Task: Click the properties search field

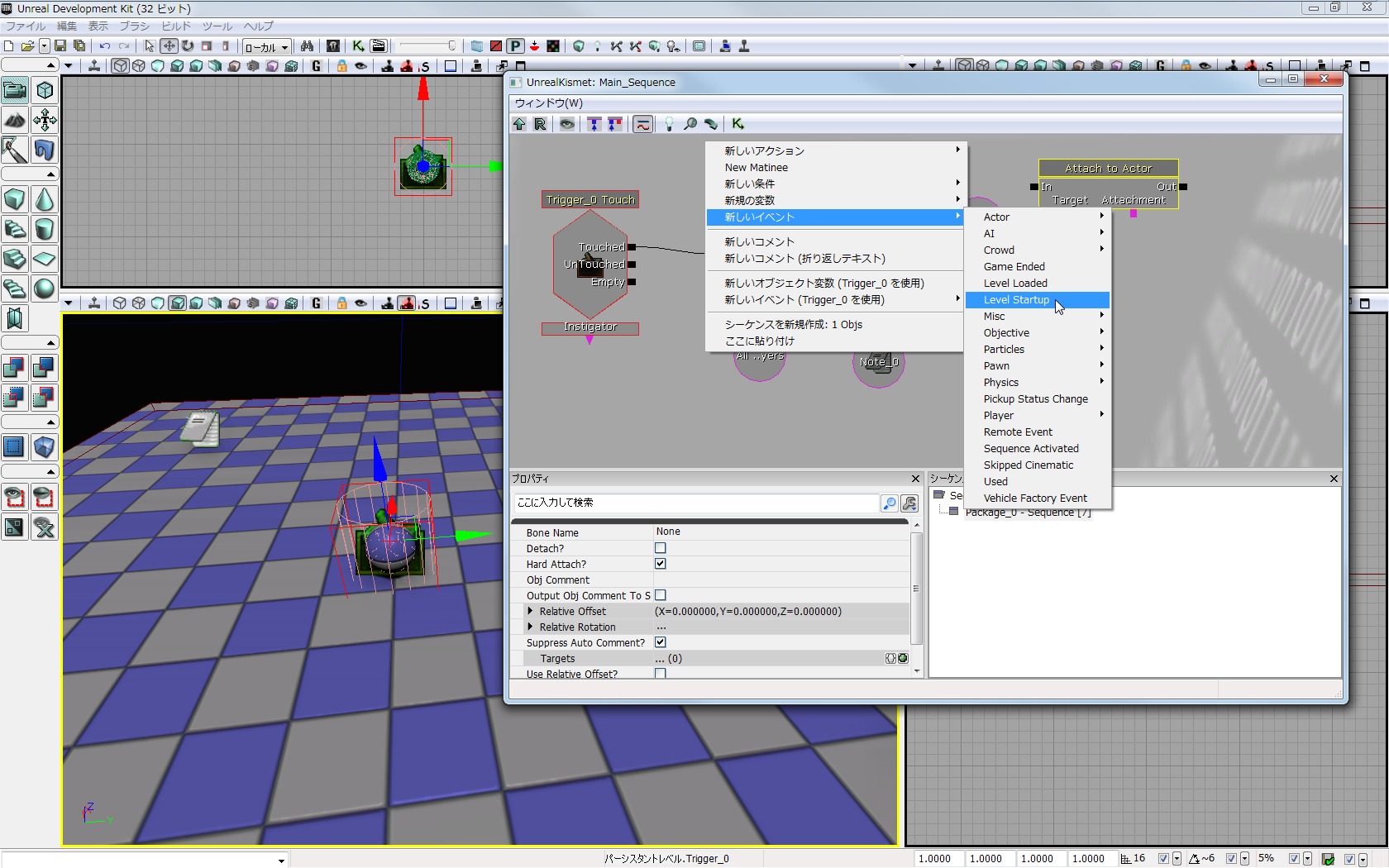Action: (694, 503)
